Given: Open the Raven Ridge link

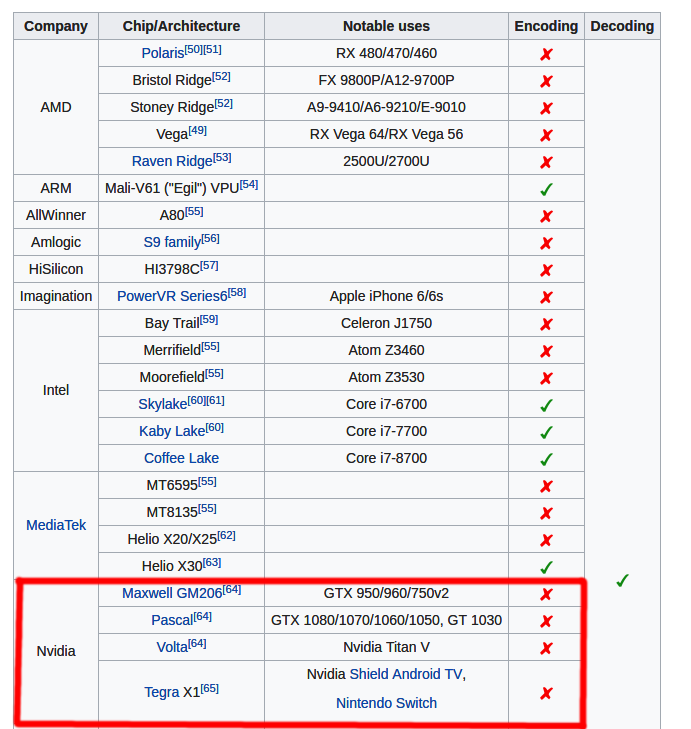Looking at the screenshot, I should (x=172, y=161).
